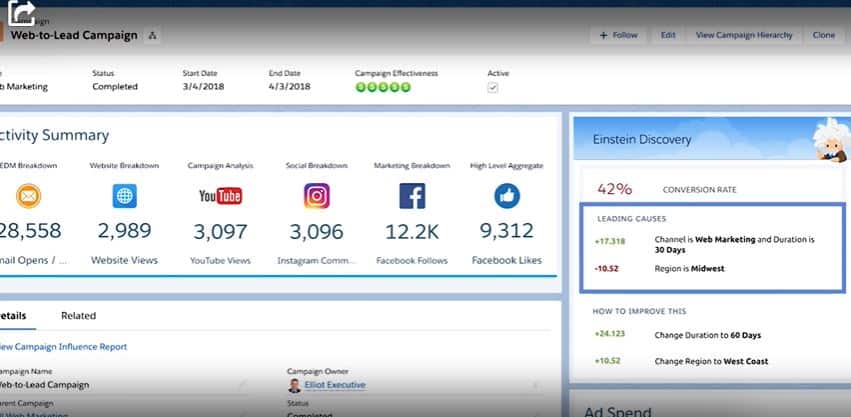This screenshot has width=851, height=417.
Task: Click the +10.52 Change Region value
Action: point(608,361)
